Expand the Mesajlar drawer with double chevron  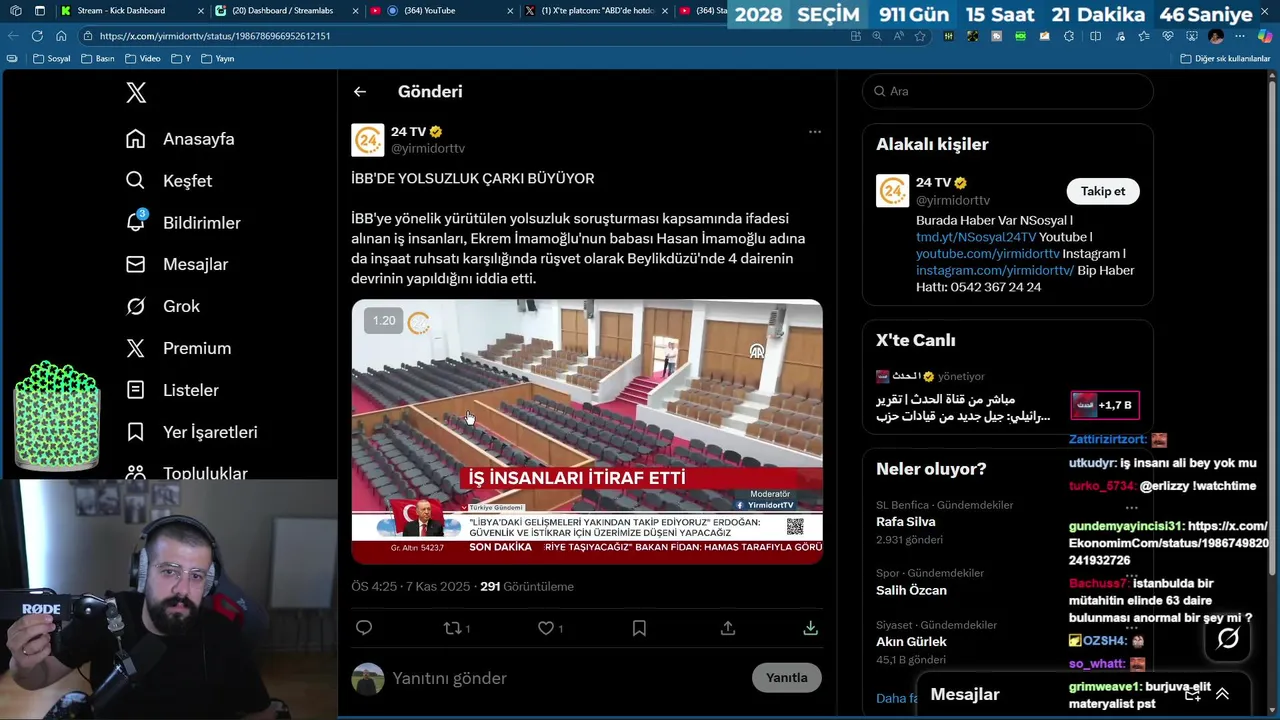[1222, 694]
